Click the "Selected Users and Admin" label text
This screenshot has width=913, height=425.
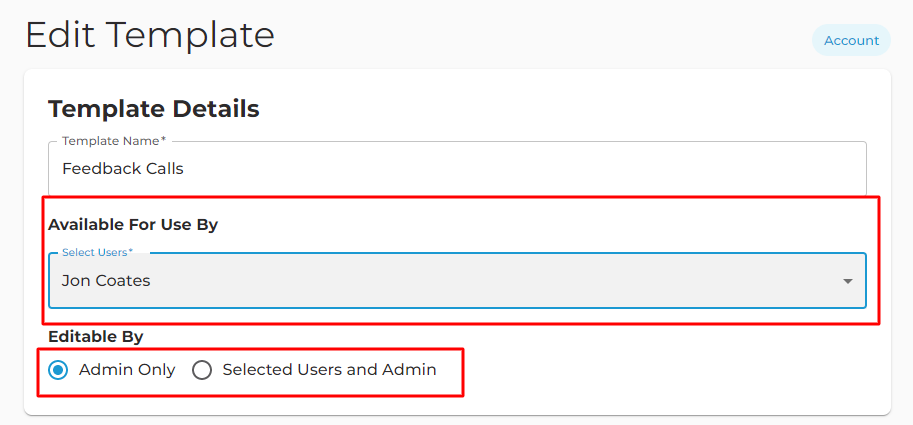click(x=330, y=370)
